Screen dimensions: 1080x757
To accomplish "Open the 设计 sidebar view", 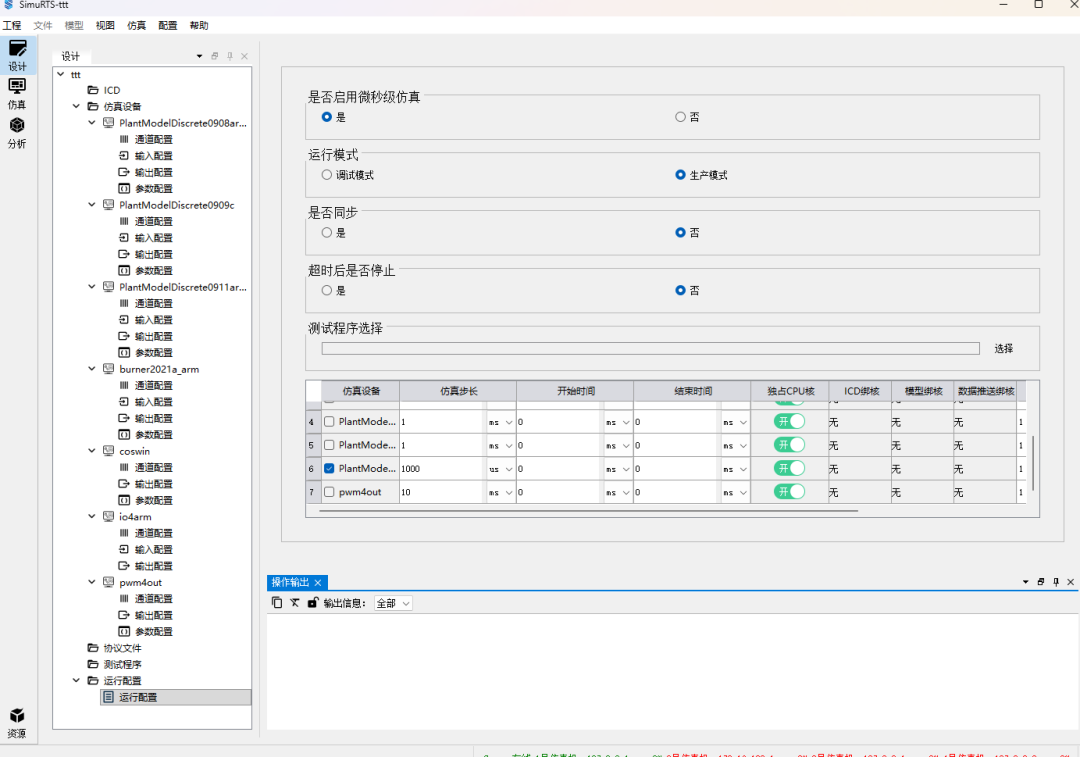I will point(17,55).
